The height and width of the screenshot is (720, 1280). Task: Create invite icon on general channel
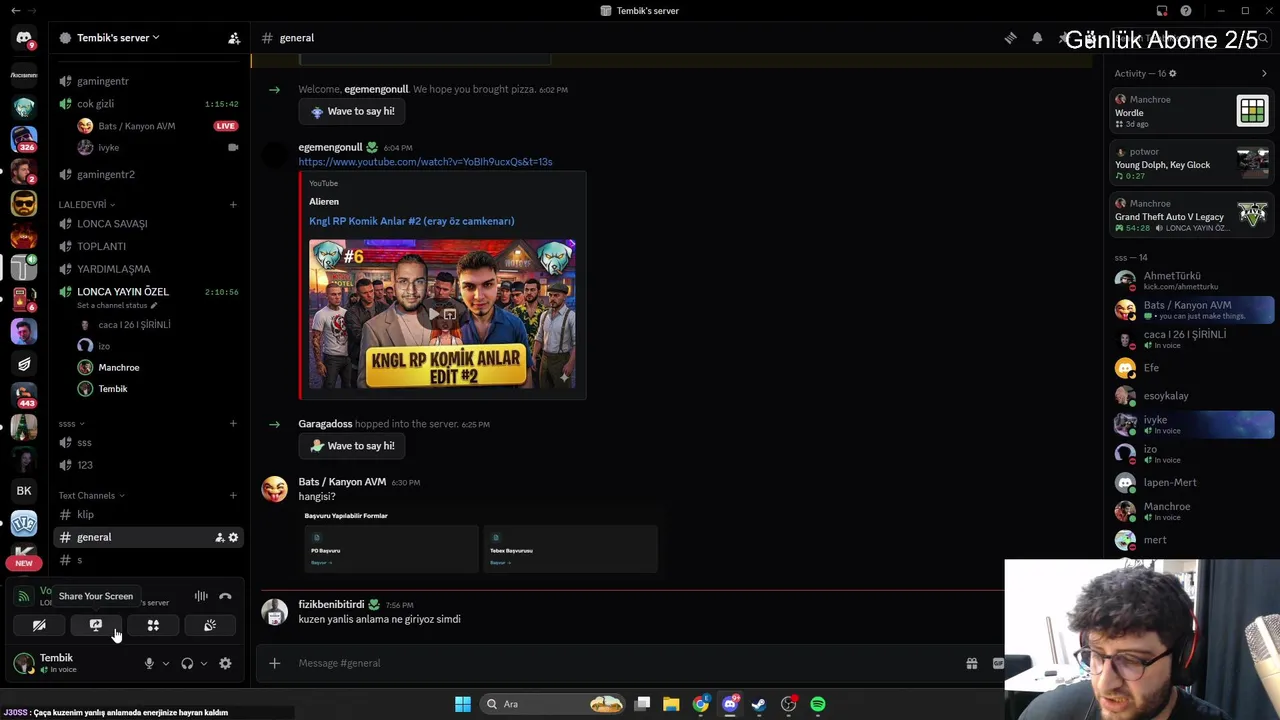(x=219, y=538)
